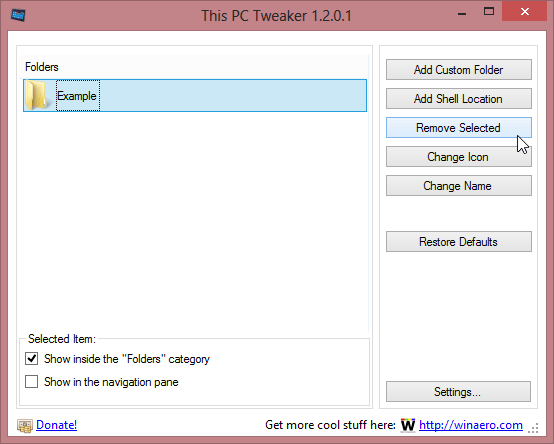Open the Settings... dialog
Screen dimensions: 554x444
[458, 391]
